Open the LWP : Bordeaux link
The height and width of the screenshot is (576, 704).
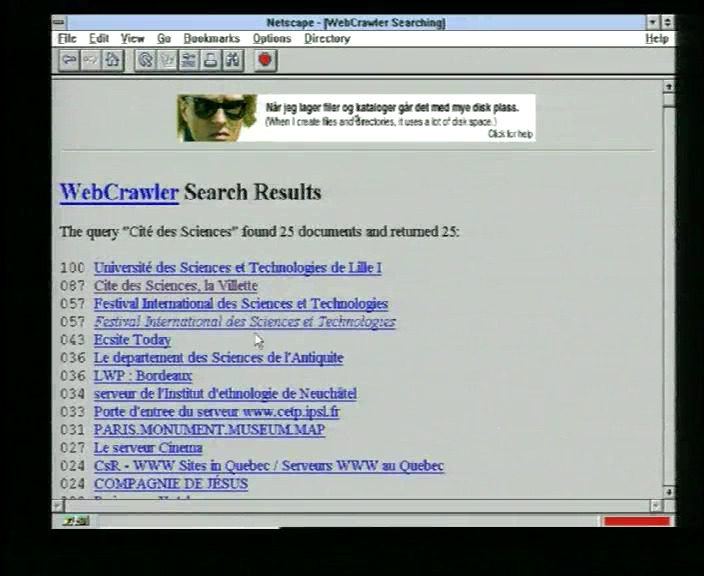[x=143, y=376]
